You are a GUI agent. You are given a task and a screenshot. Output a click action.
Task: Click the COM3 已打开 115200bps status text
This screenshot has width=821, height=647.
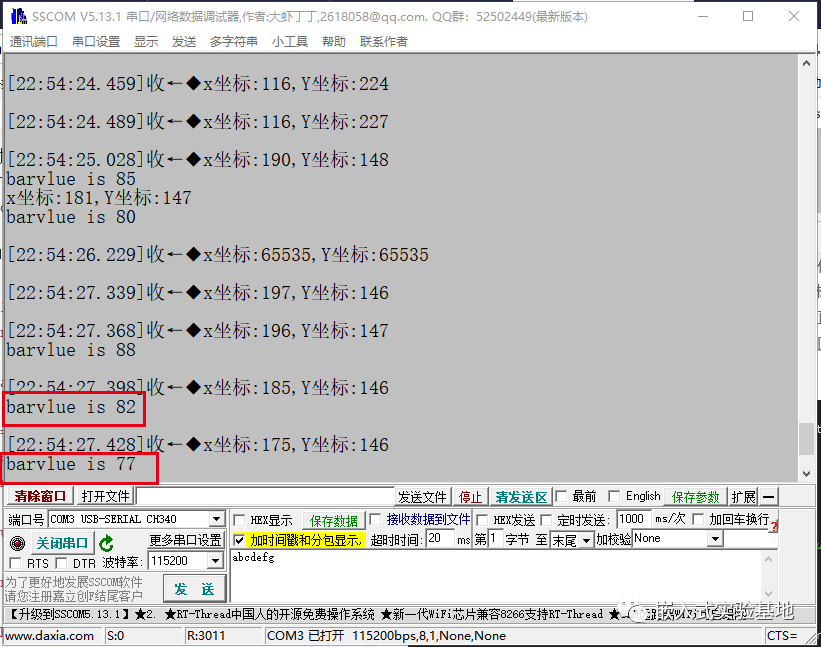[x=386, y=635]
